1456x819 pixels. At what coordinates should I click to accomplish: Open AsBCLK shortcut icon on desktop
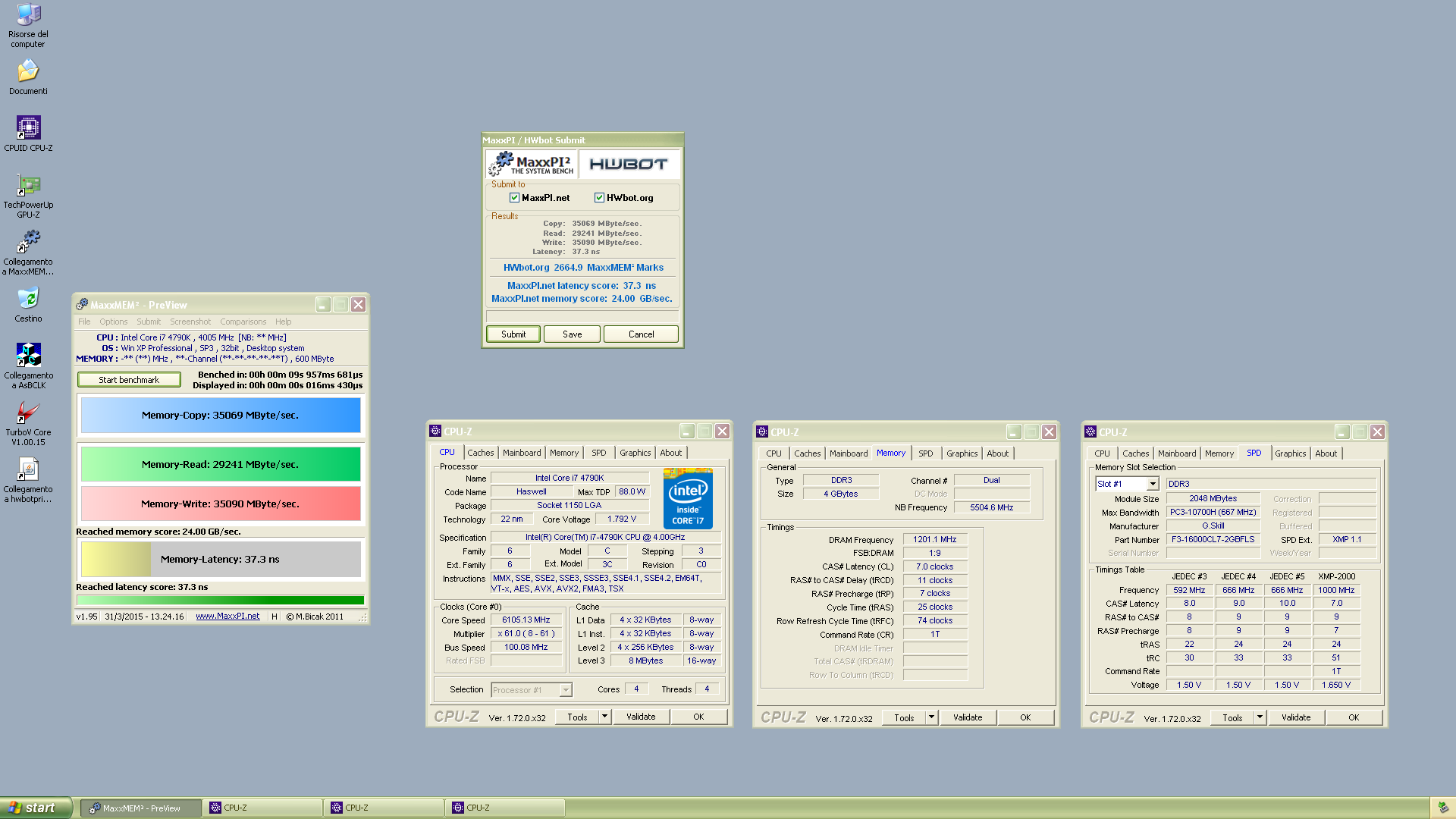click(x=28, y=366)
